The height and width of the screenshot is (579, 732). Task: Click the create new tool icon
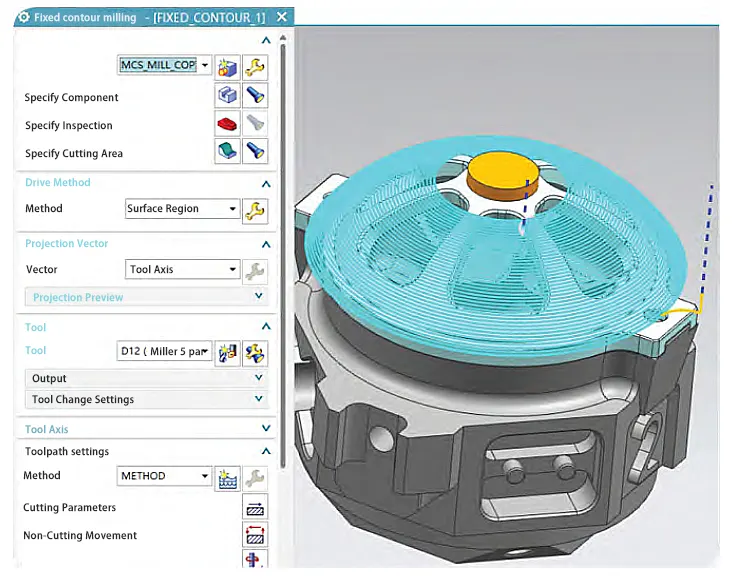(x=227, y=353)
